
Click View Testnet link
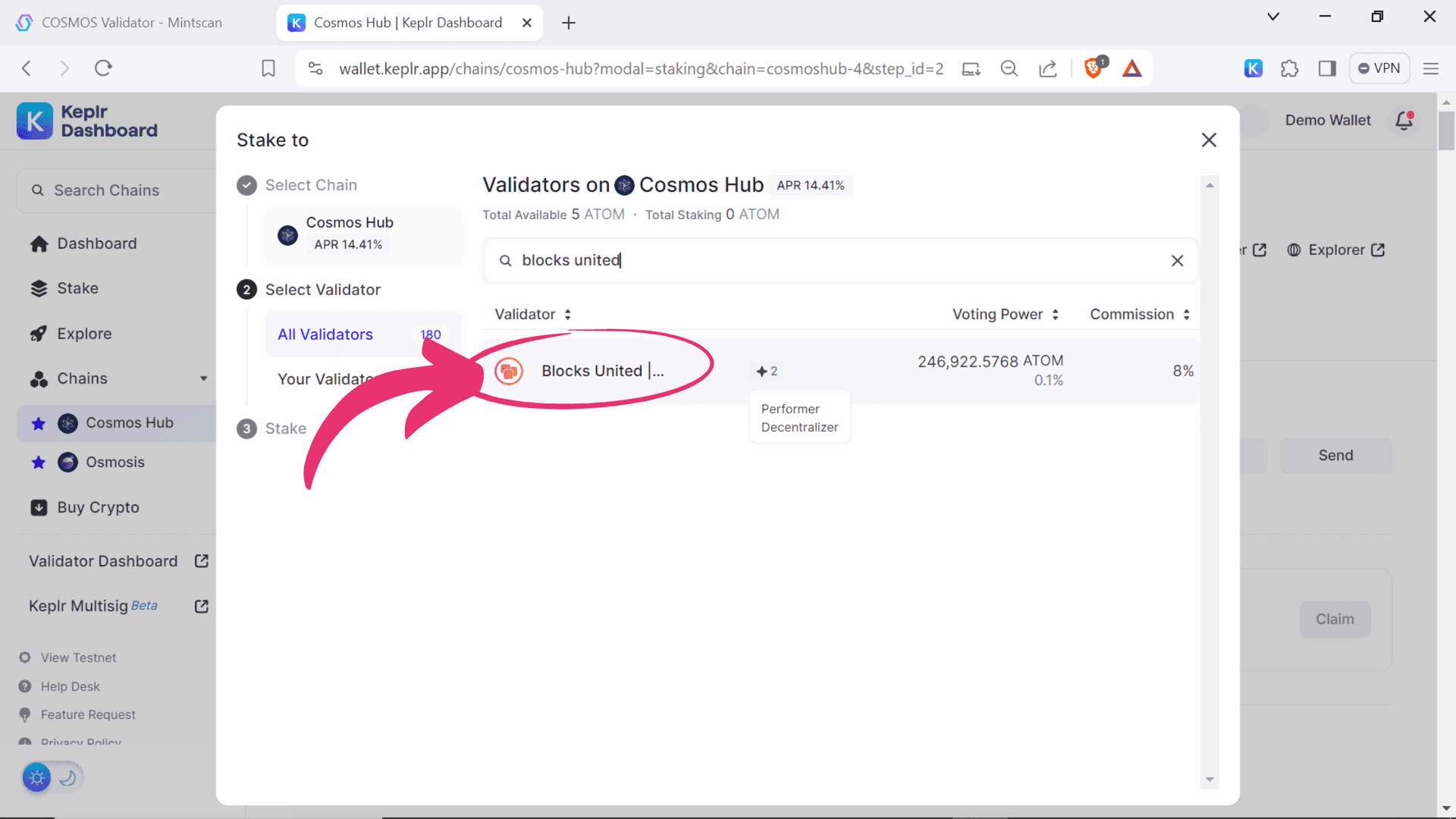(x=68, y=657)
